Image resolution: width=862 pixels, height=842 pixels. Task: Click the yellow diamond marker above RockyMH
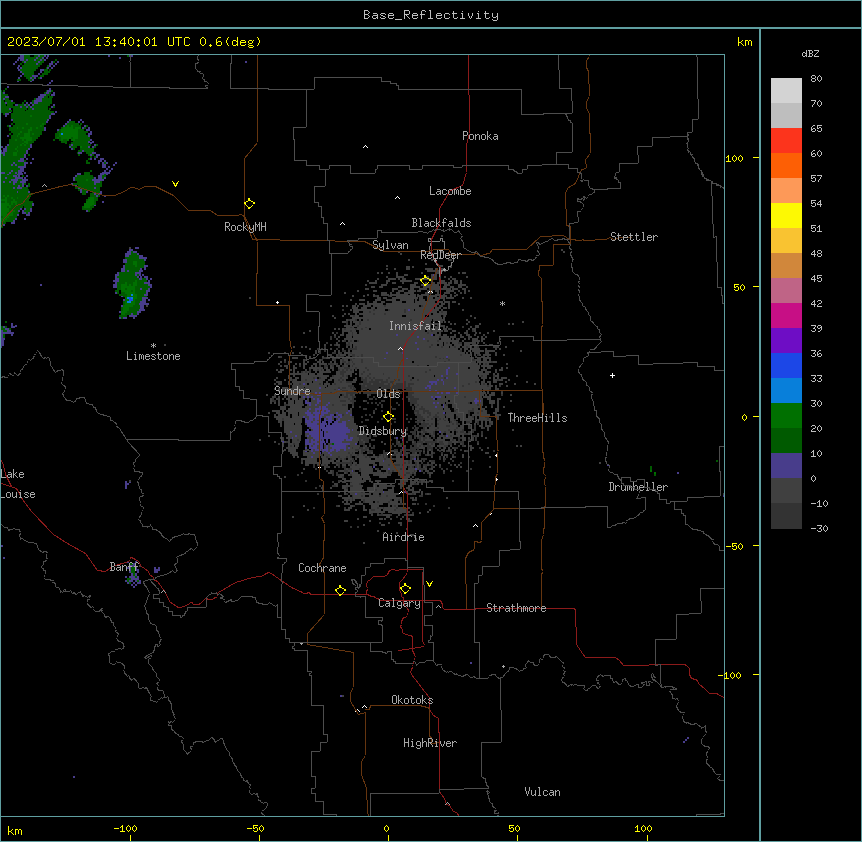[249, 204]
